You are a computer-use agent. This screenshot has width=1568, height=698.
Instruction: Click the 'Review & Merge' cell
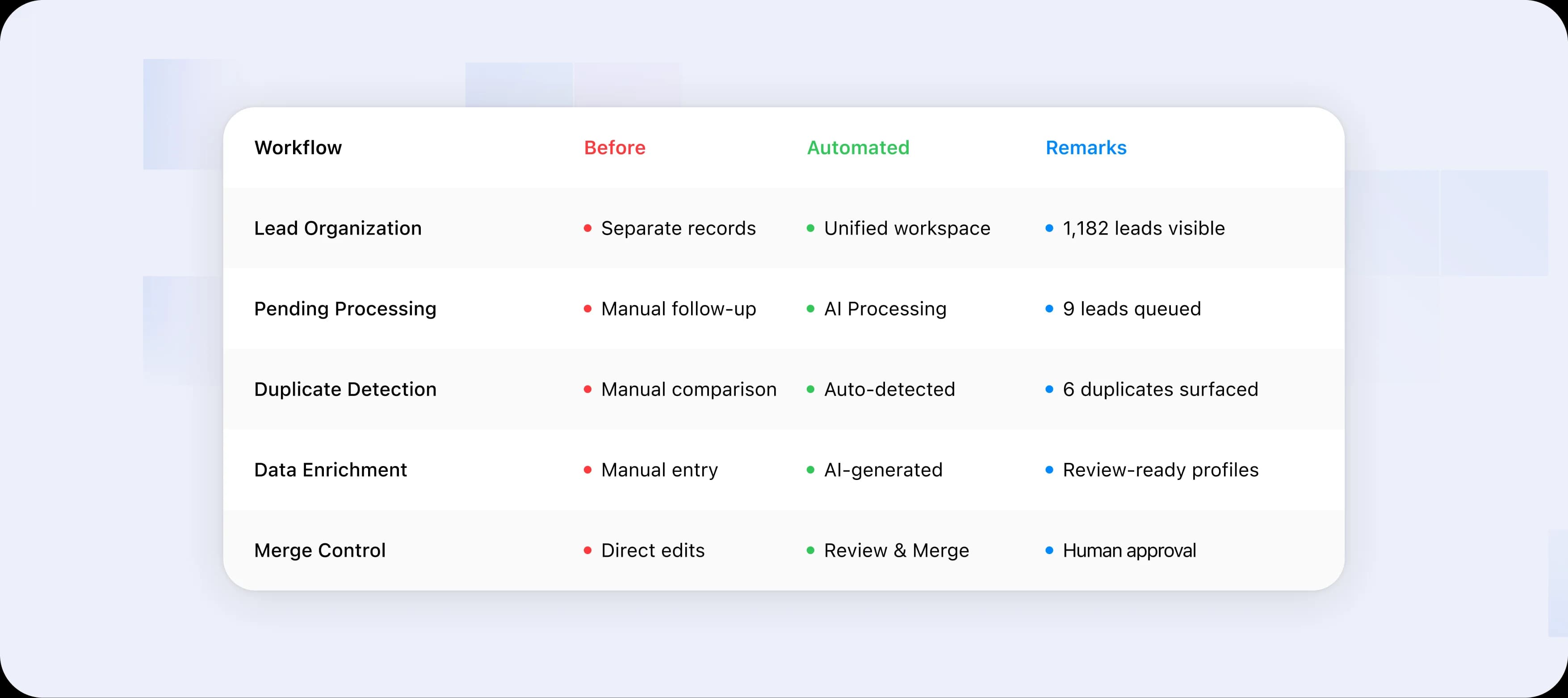click(896, 551)
